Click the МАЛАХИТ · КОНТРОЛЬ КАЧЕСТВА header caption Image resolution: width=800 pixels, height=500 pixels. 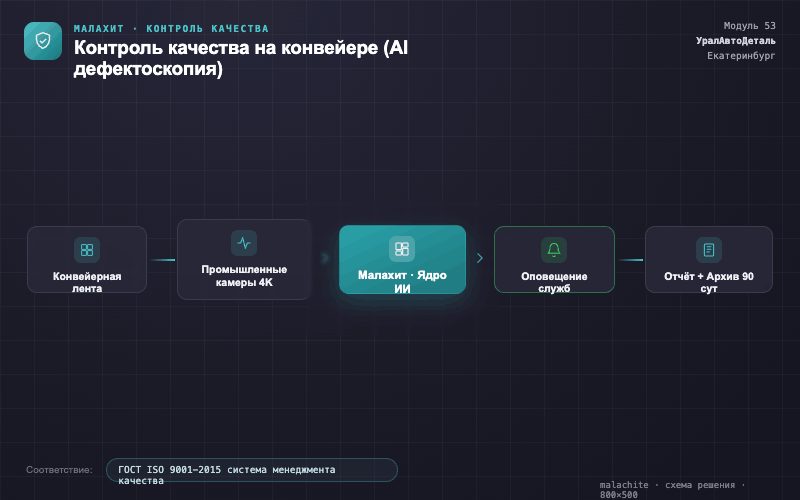(x=171, y=29)
